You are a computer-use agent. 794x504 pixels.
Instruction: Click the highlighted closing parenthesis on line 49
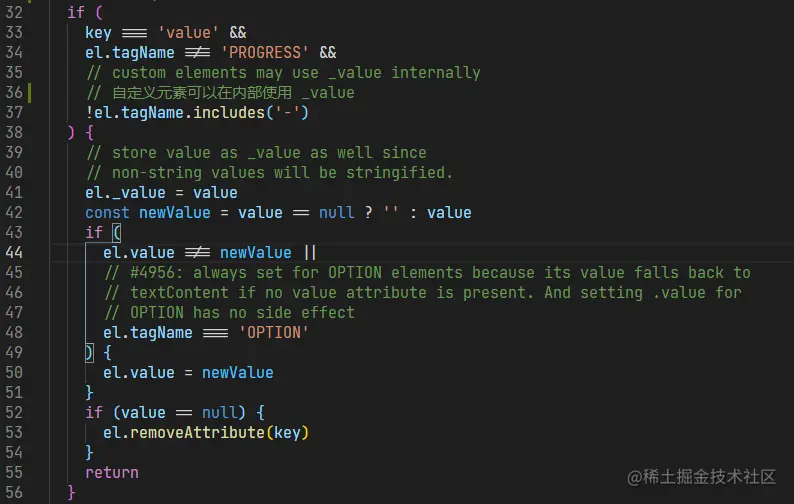pyautogui.click(x=89, y=353)
